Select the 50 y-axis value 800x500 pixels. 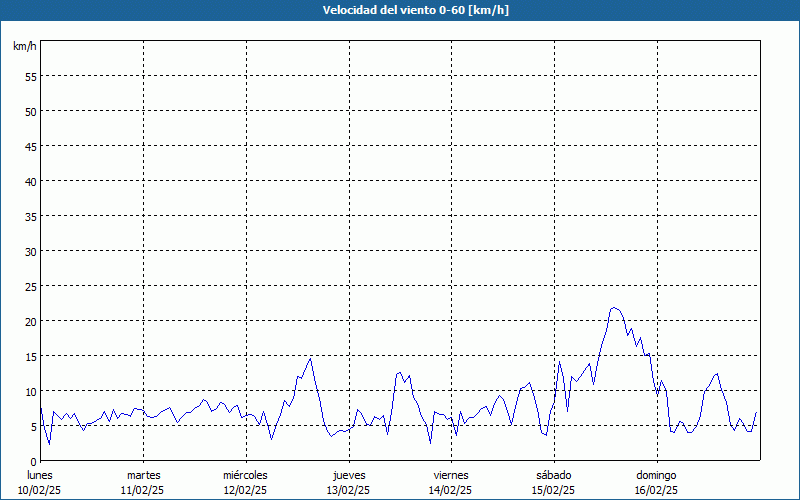coord(31,112)
